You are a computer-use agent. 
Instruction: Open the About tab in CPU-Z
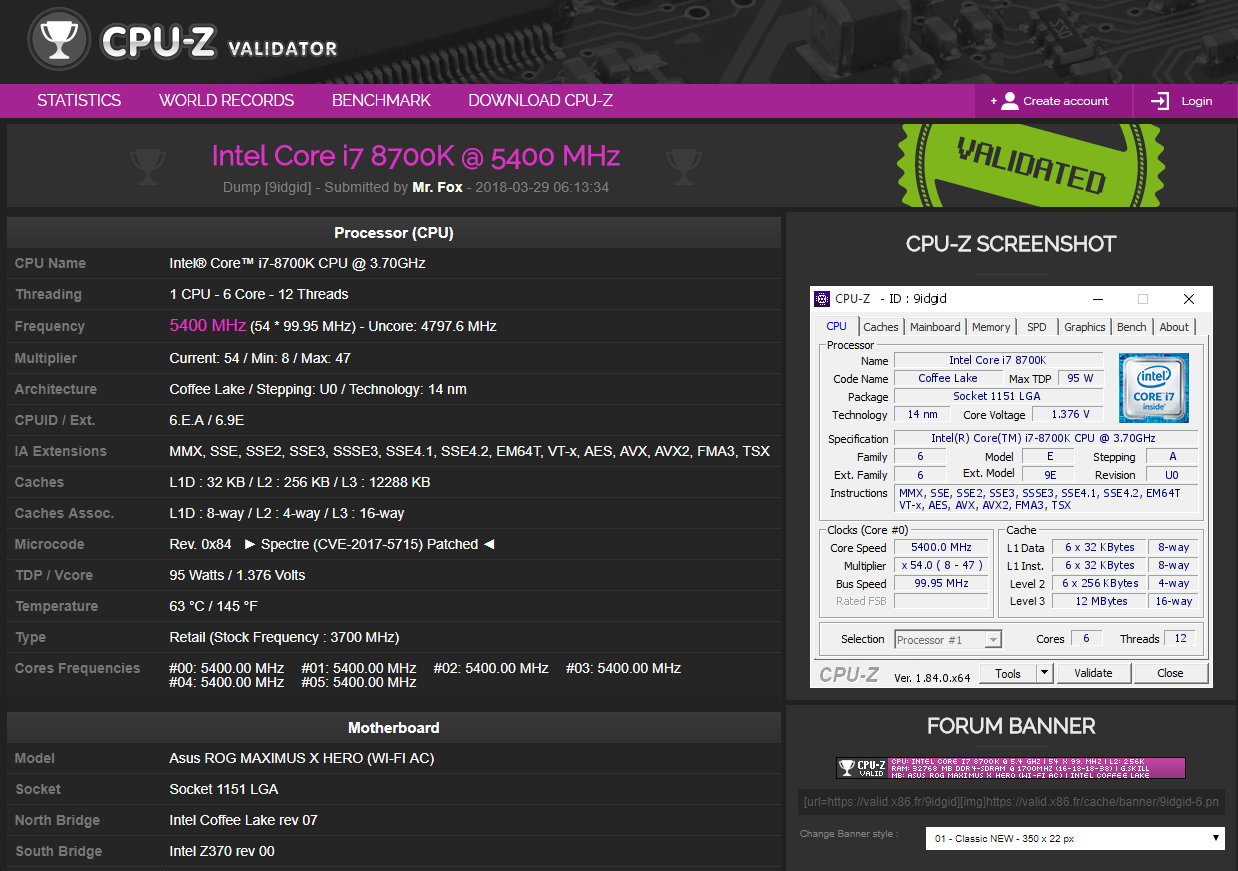1174,327
